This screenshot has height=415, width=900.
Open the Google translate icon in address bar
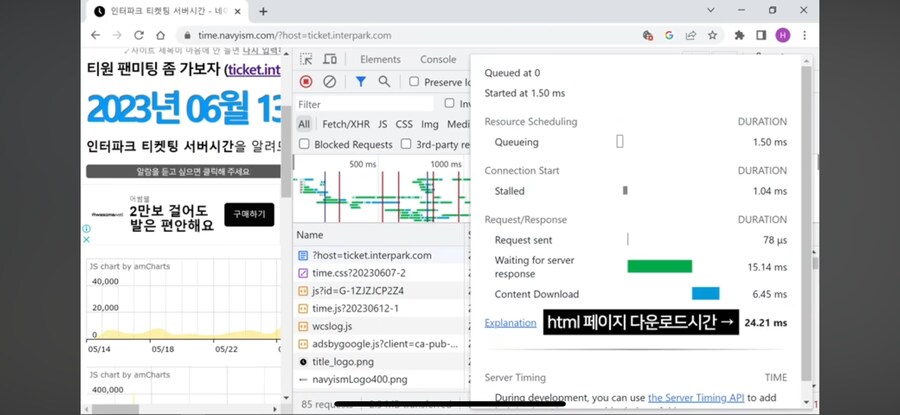(669, 35)
